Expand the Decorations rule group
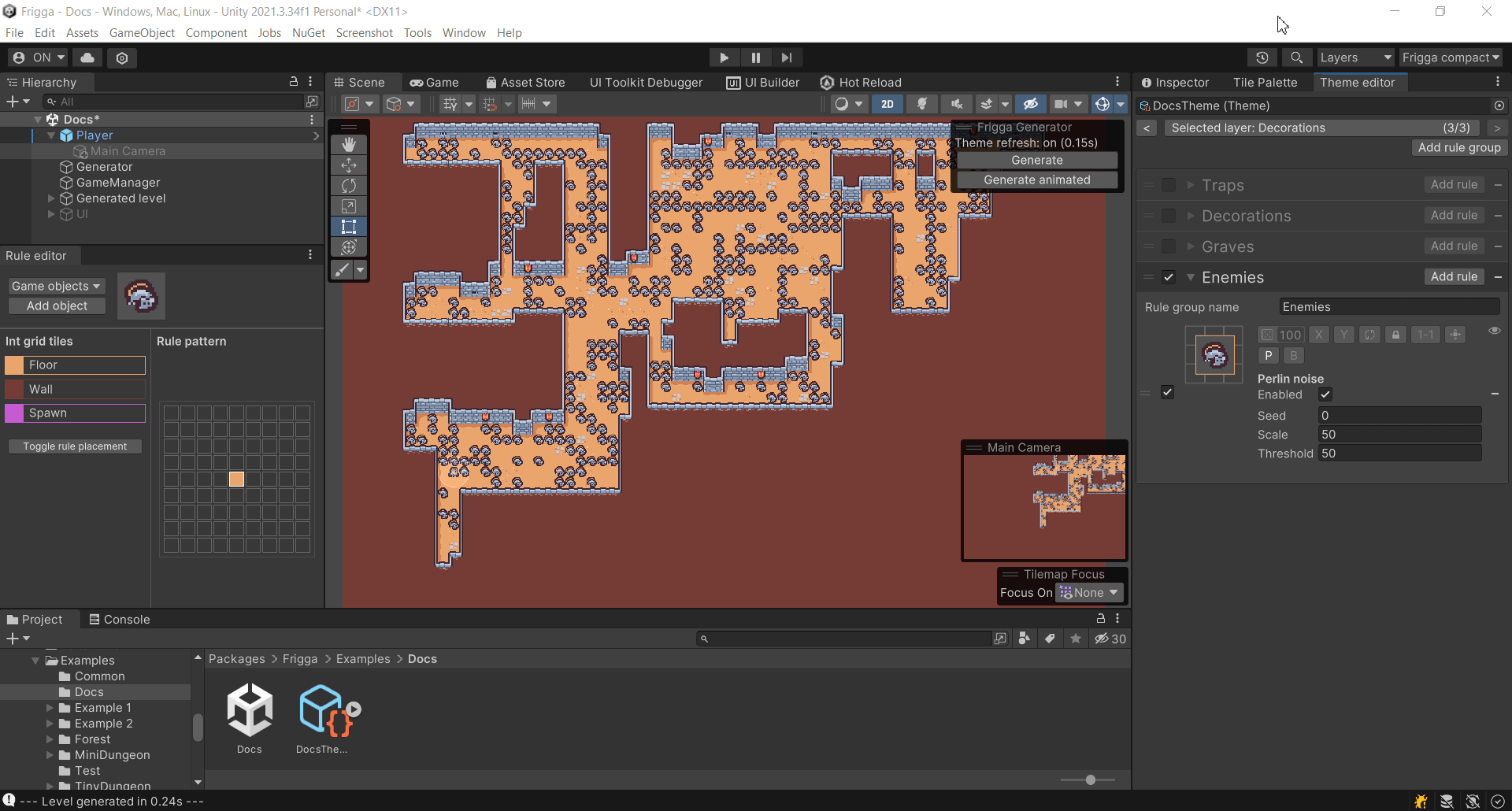The image size is (1512, 811). point(1191,216)
